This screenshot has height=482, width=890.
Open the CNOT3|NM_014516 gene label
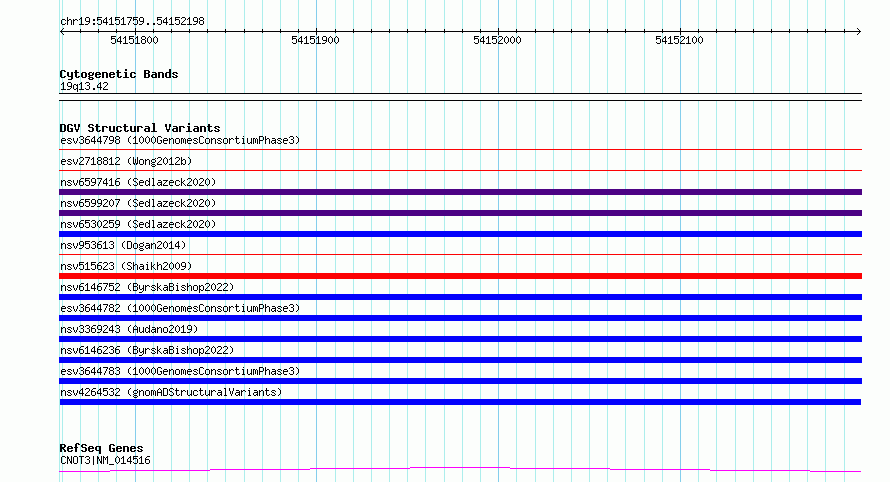tap(105, 460)
